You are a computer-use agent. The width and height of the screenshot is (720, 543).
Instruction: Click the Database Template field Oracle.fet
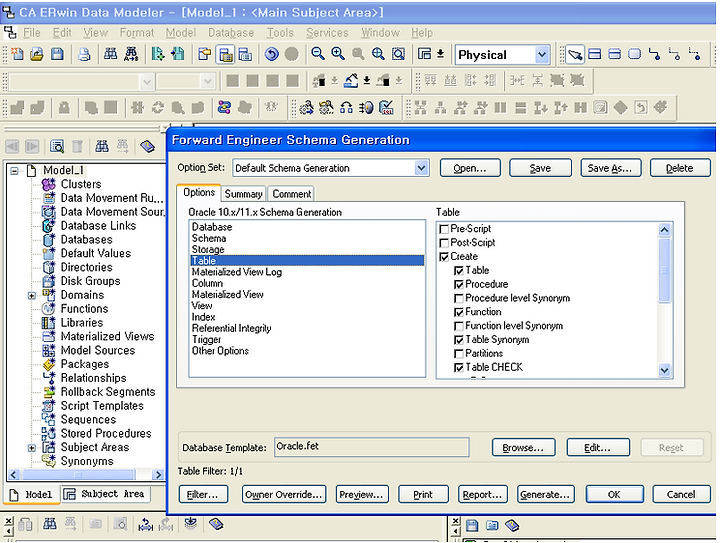[x=372, y=447]
